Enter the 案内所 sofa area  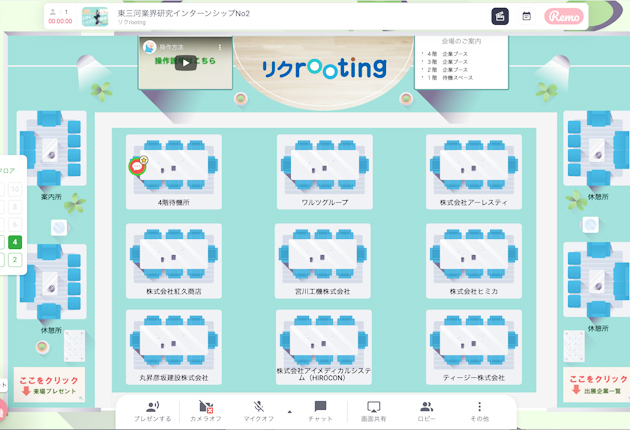pyautogui.click(x=51, y=148)
